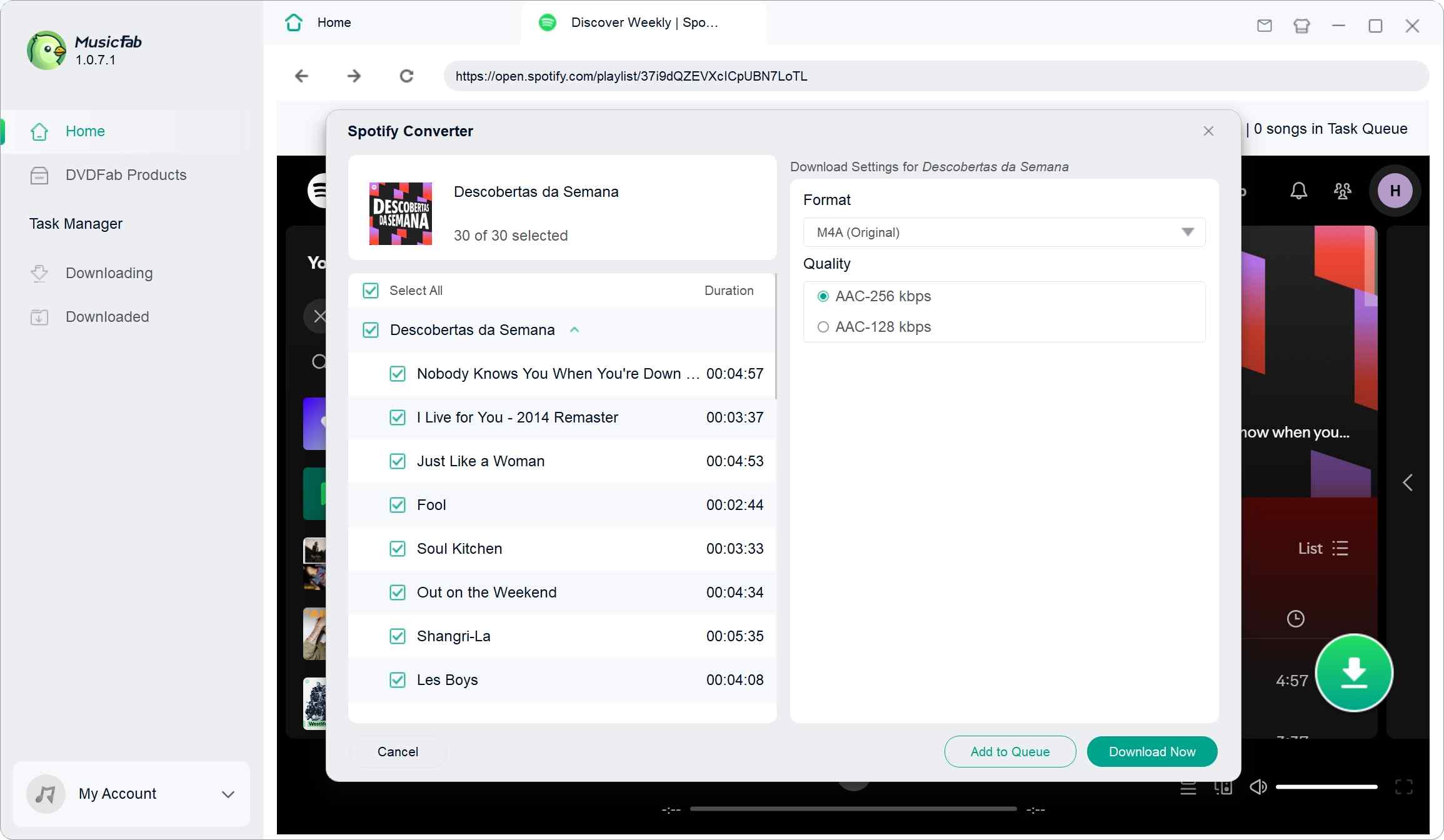Click the Soul Kitchen track title

point(459,549)
